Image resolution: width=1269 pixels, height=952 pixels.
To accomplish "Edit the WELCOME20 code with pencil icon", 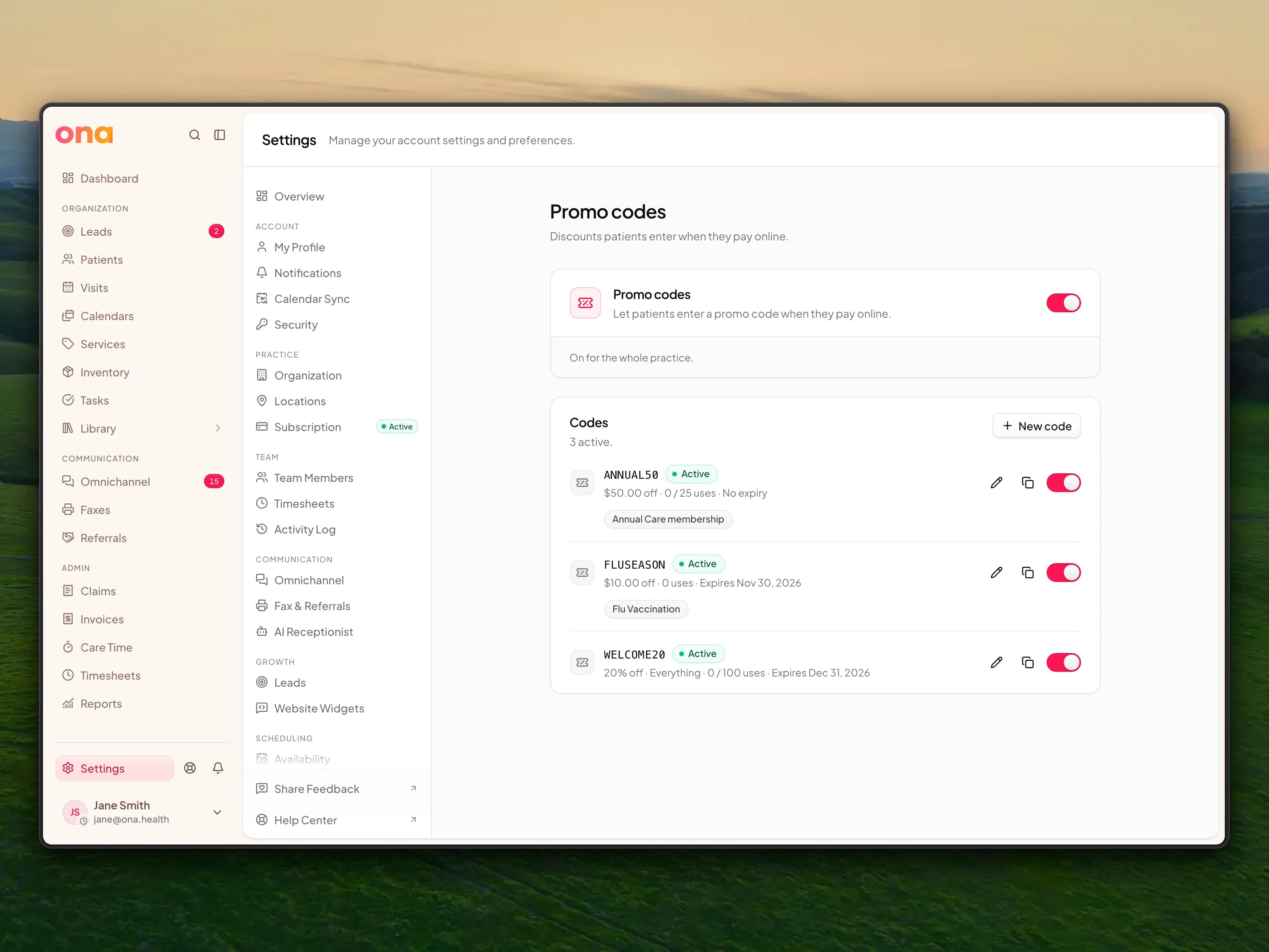I will point(997,662).
